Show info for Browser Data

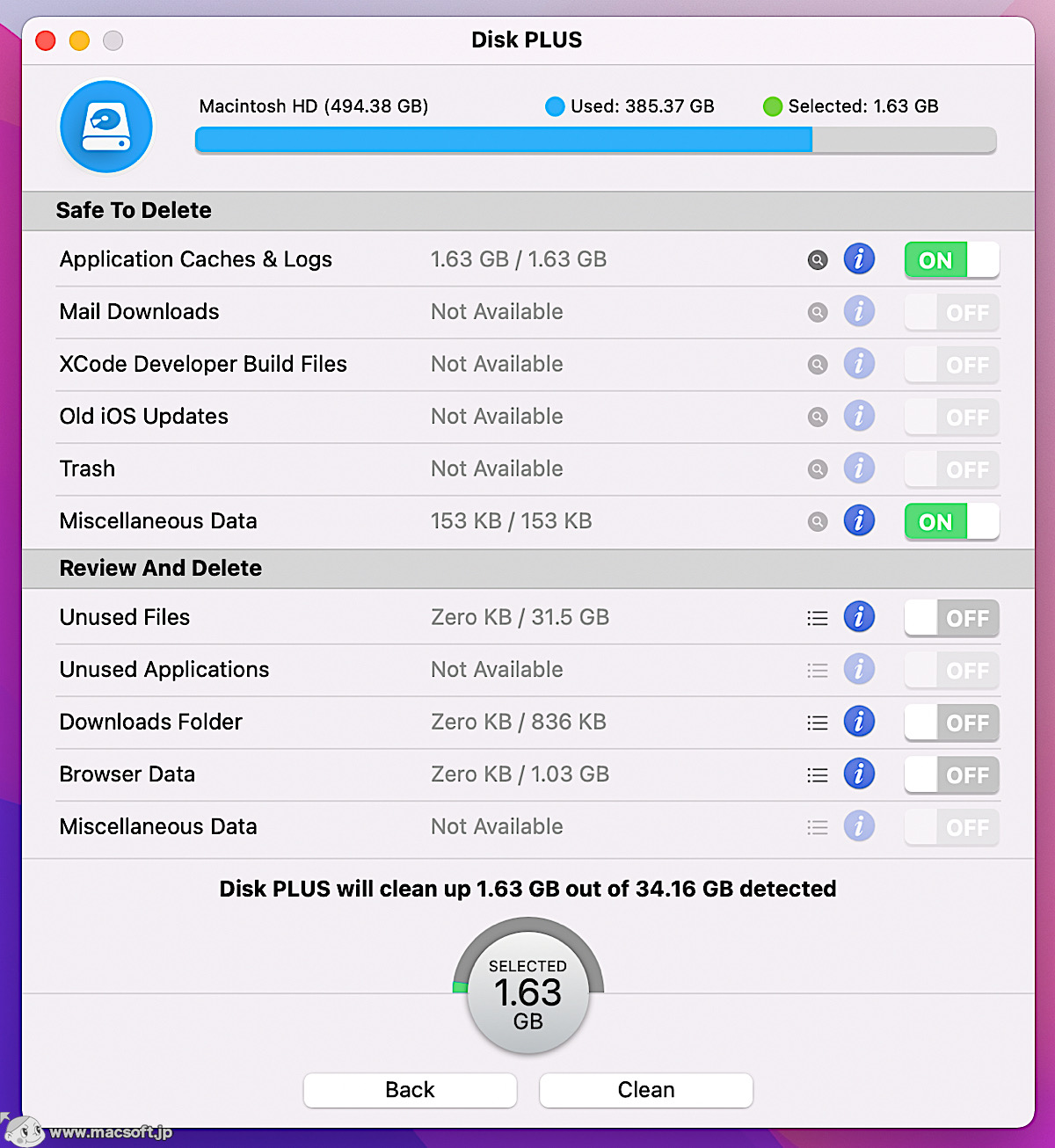click(859, 774)
